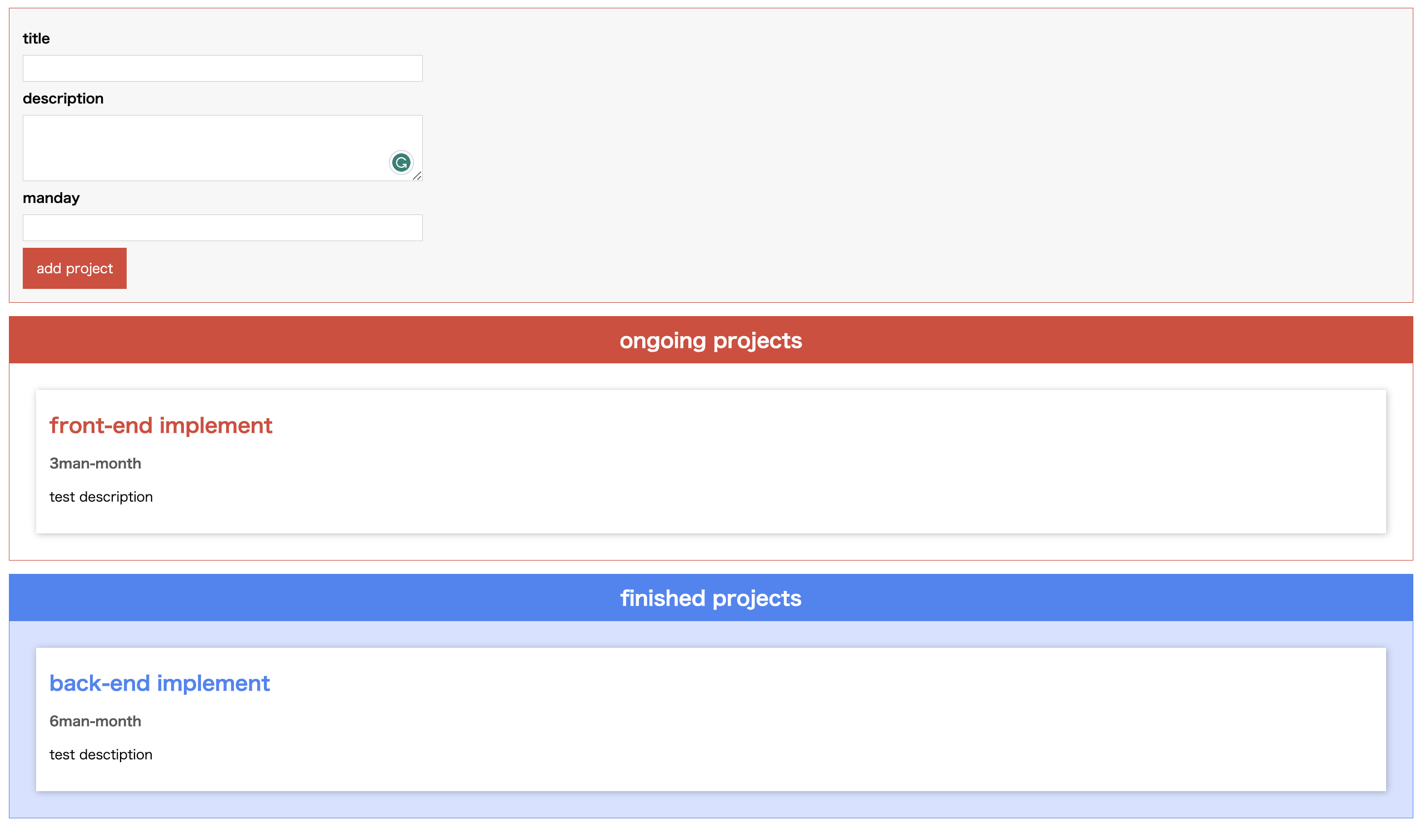The height and width of the screenshot is (840, 1420).
Task: Click the test description text in ongoing projects
Action: click(x=101, y=497)
